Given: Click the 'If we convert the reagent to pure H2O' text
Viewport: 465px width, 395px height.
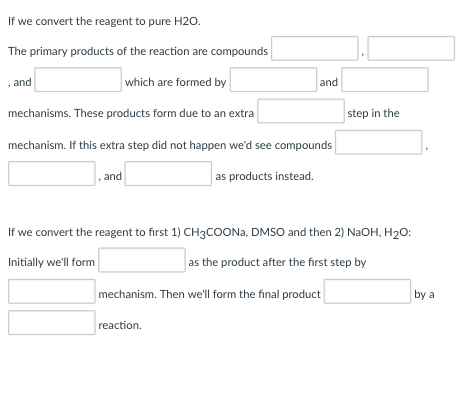Looking at the screenshot, I should [x=104, y=21].
